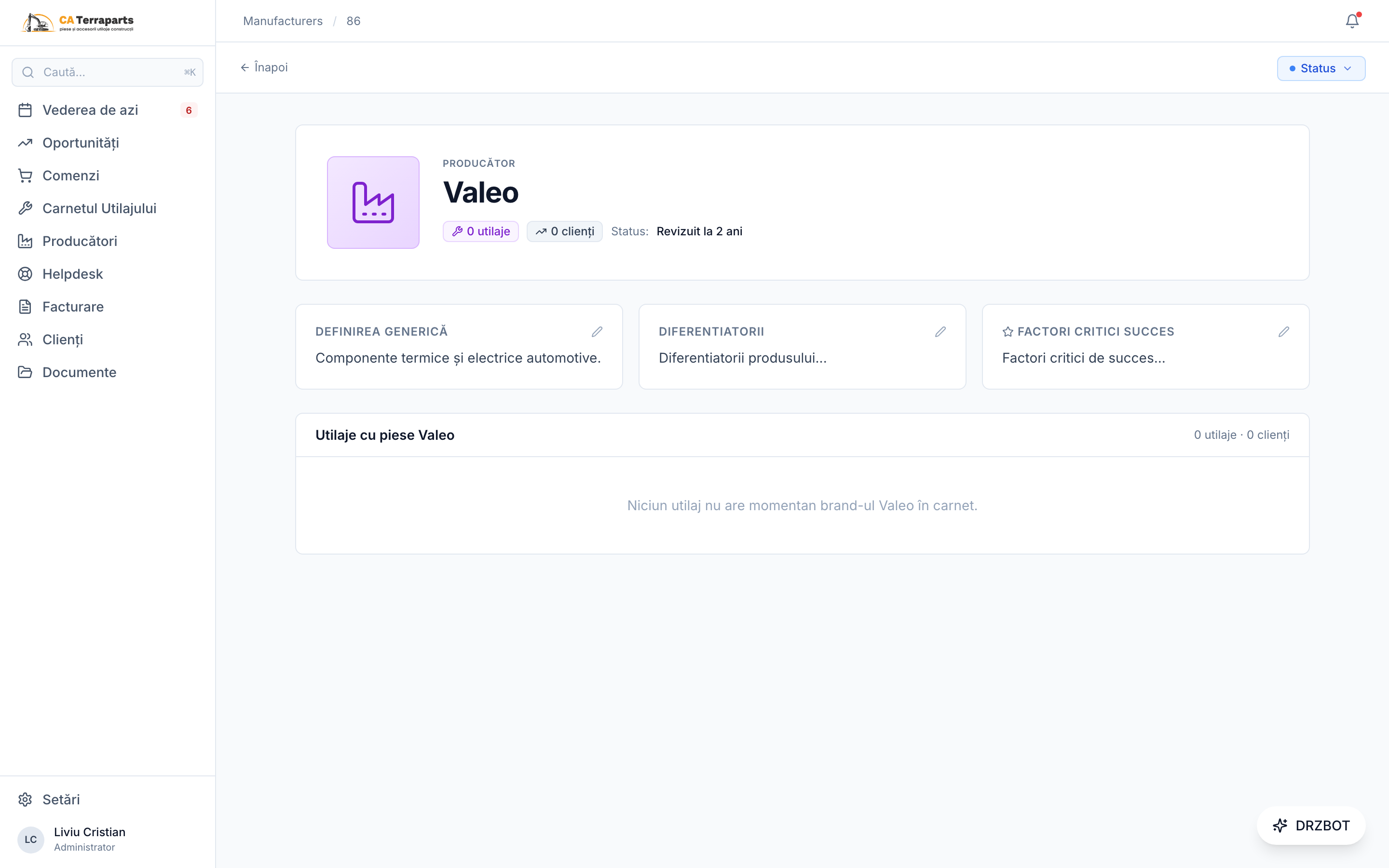Image resolution: width=1389 pixels, height=868 pixels.
Task: Go to Facturare
Action: [108, 307]
